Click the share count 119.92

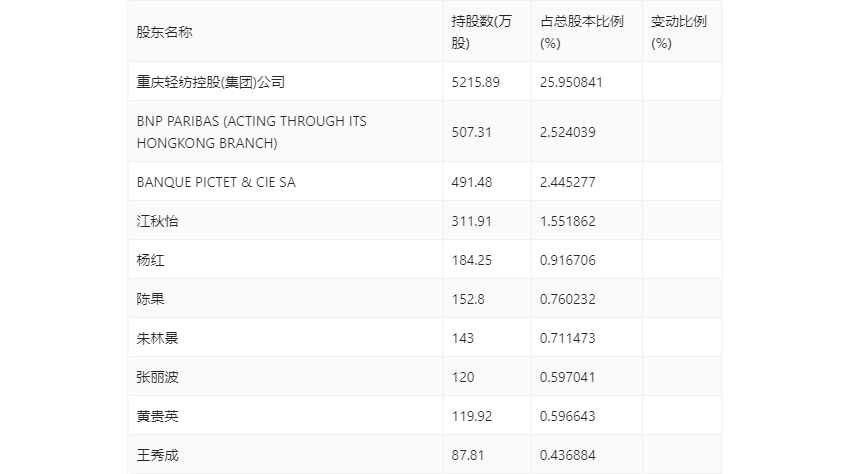(472, 417)
